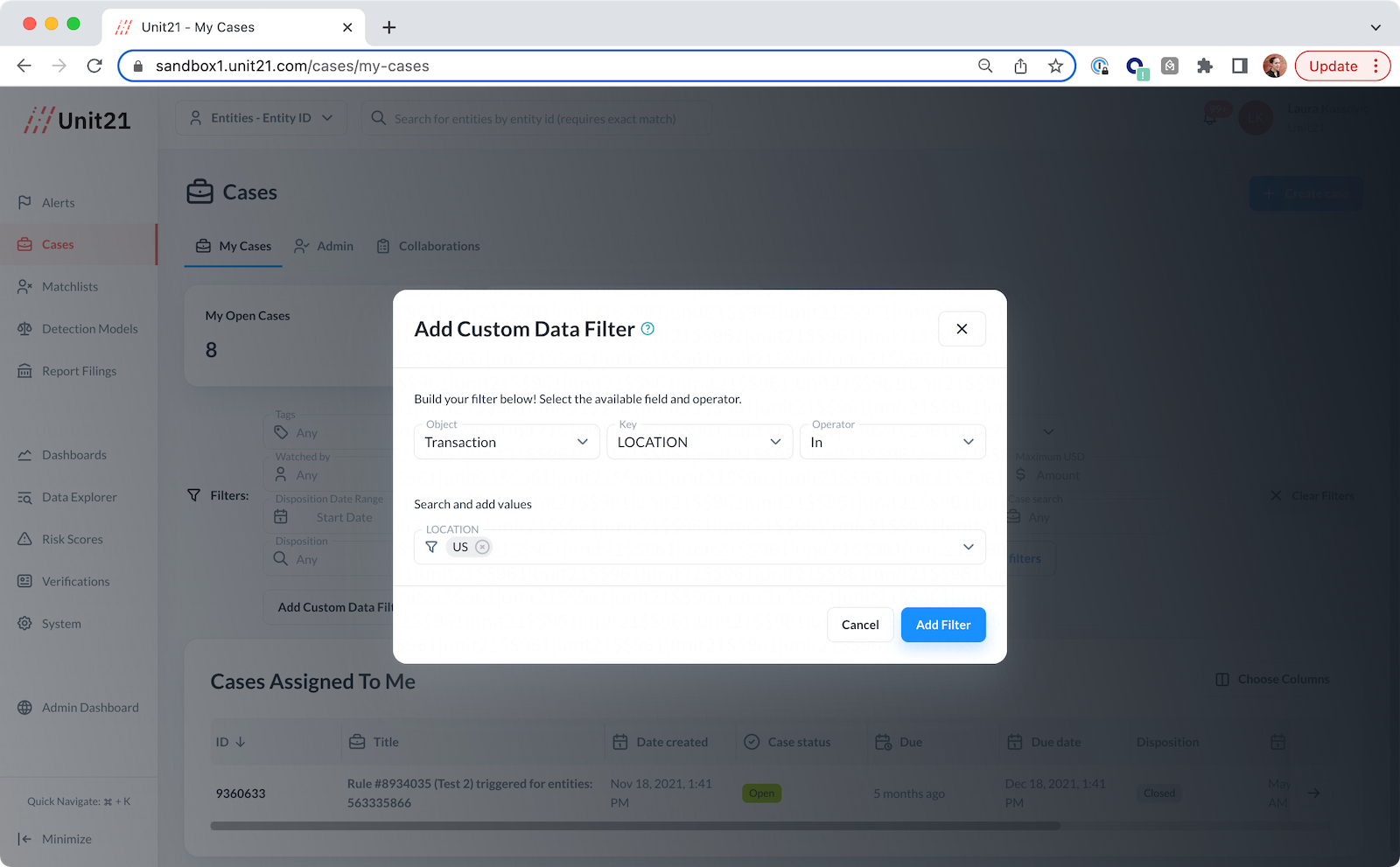Open a new browser tab
The height and width of the screenshot is (867, 1400).
click(x=389, y=27)
